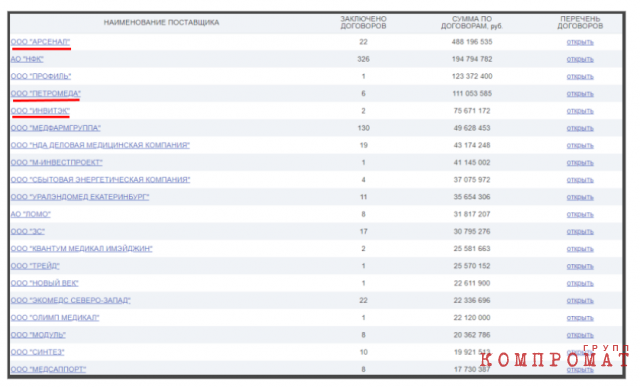Open the АО "ЛОМО" supplier link
The width and height of the screenshot is (640, 387).
click(x=31, y=214)
